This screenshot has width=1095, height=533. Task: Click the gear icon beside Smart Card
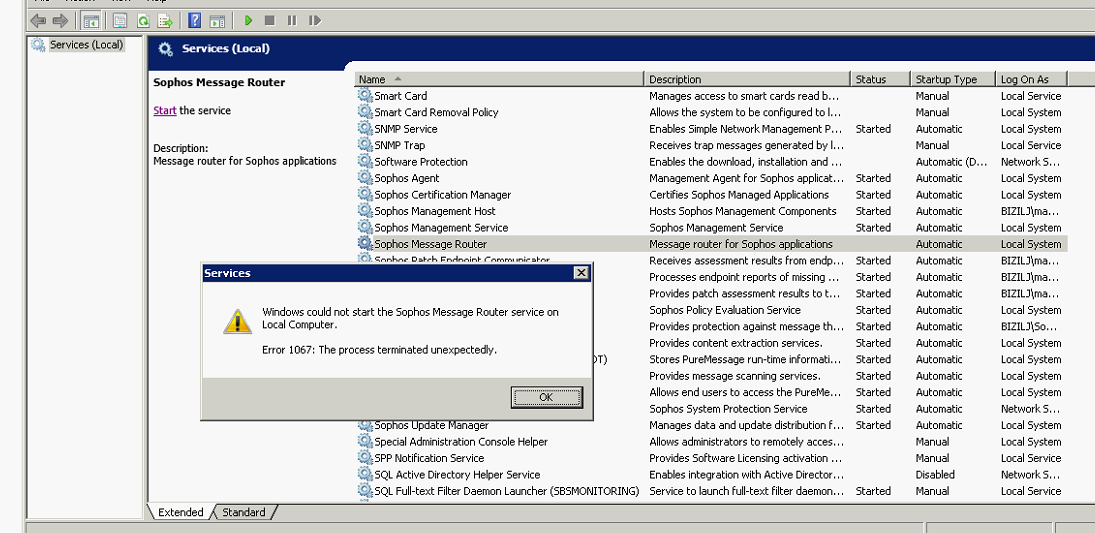point(365,96)
